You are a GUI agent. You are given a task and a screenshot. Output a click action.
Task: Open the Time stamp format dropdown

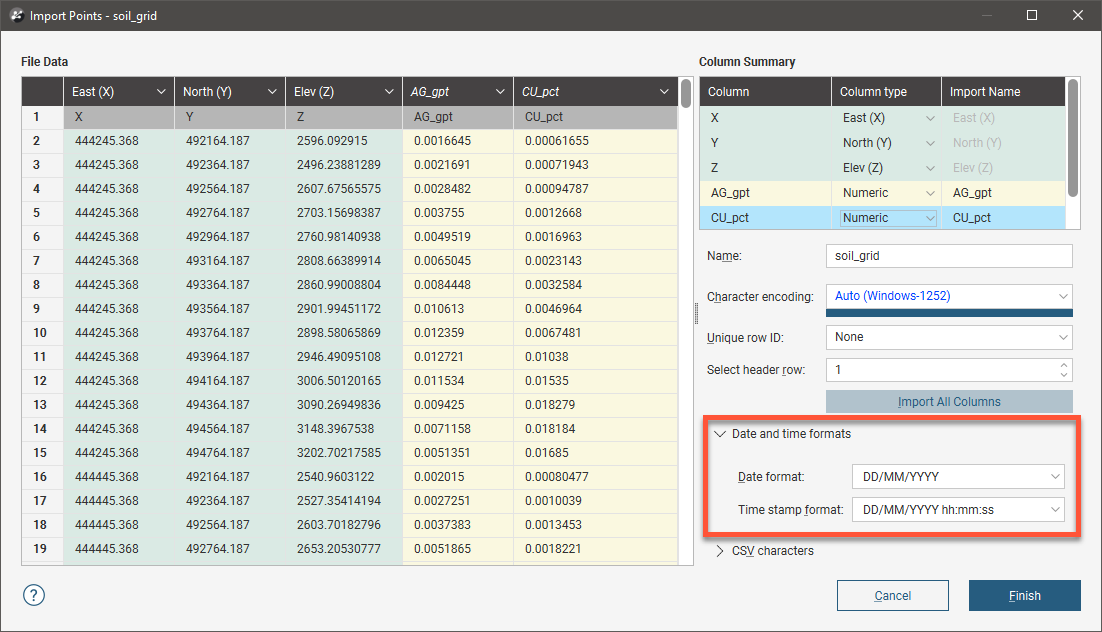(957, 511)
